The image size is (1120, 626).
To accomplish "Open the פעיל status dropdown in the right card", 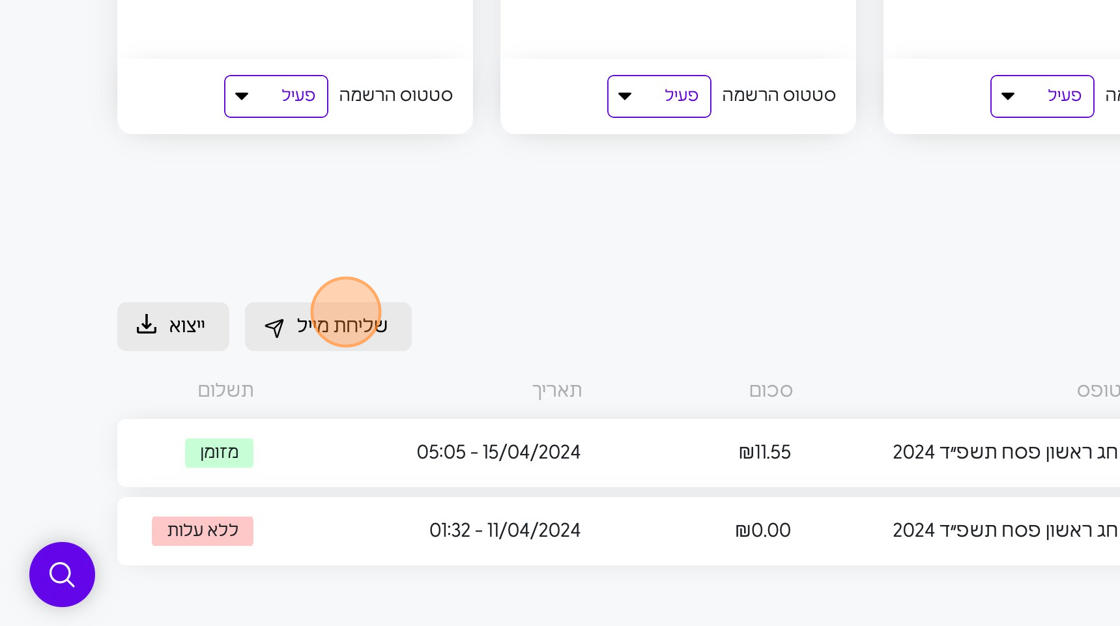I will [1042, 96].
